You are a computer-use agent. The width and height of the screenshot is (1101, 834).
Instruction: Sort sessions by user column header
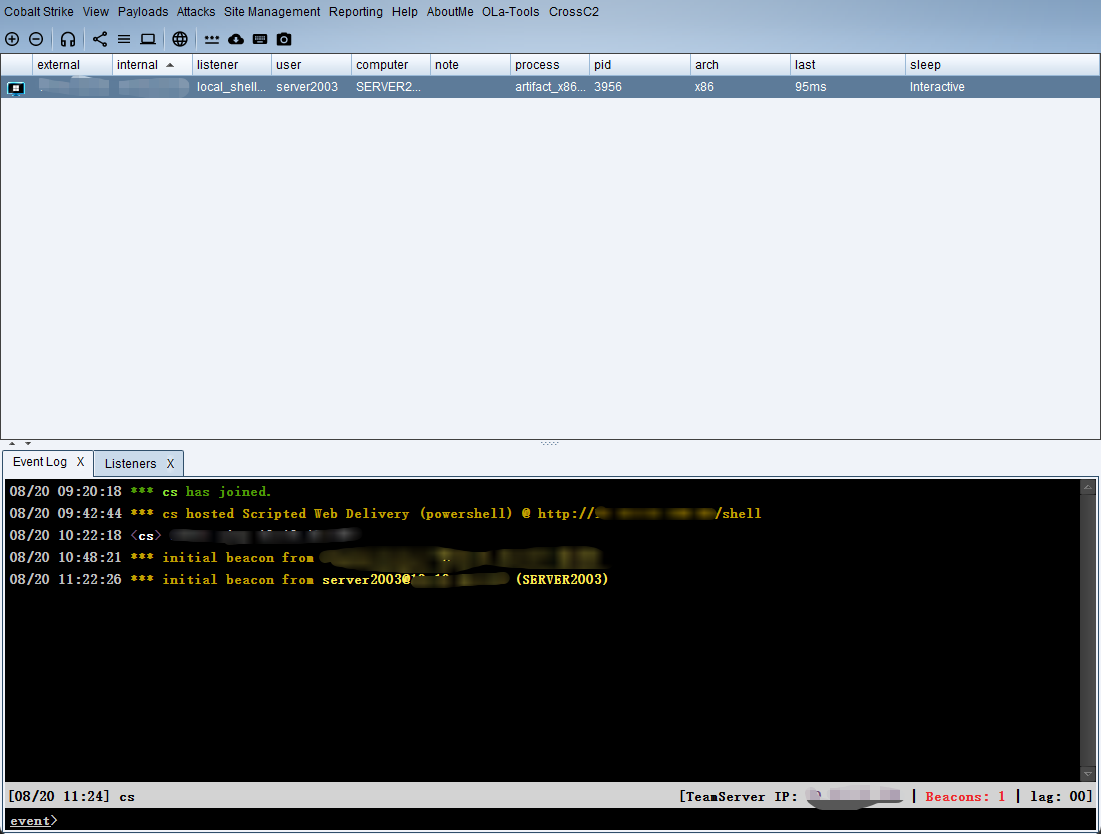click(311, 65)
